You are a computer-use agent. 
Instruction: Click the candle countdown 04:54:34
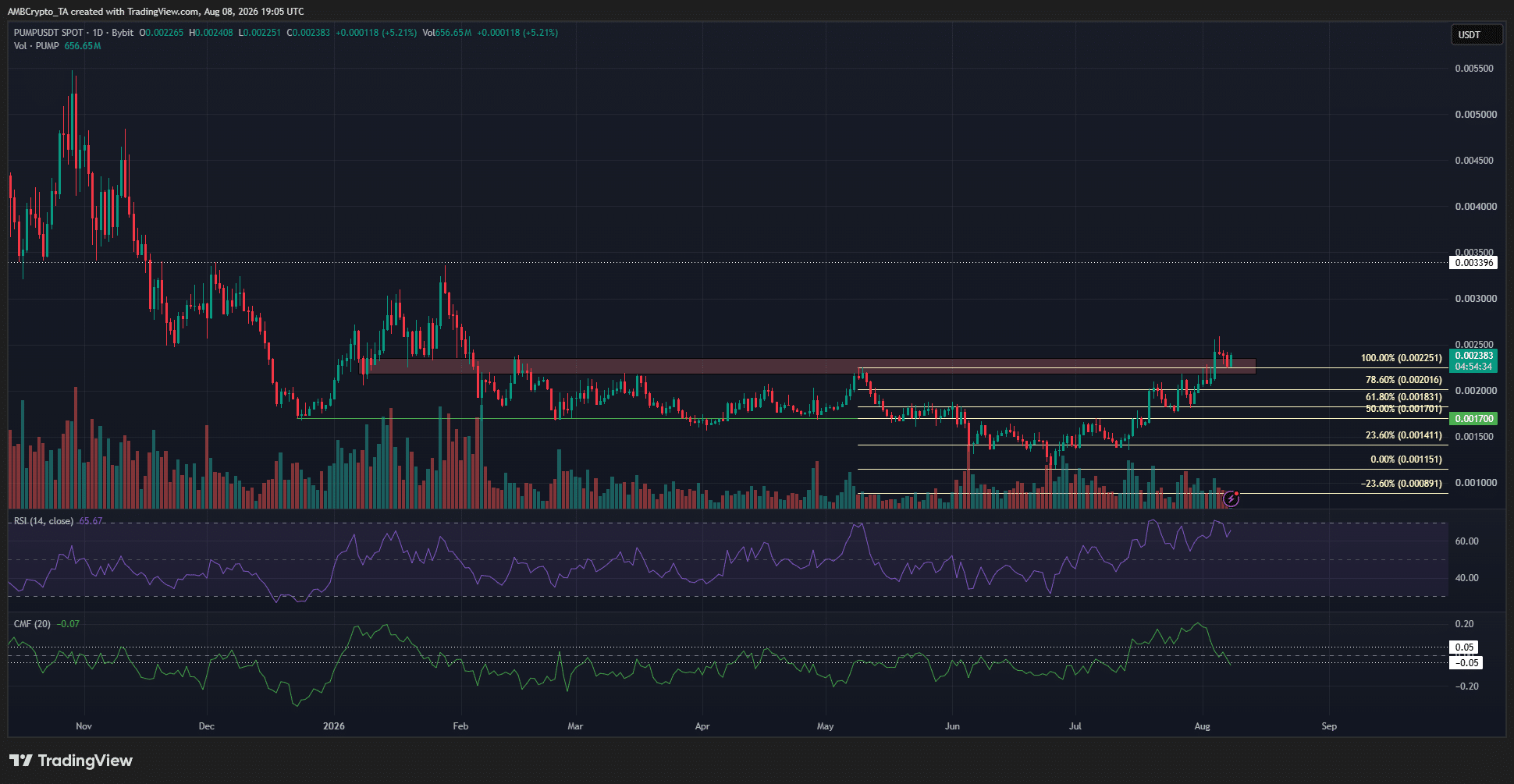pos(1473,367)
